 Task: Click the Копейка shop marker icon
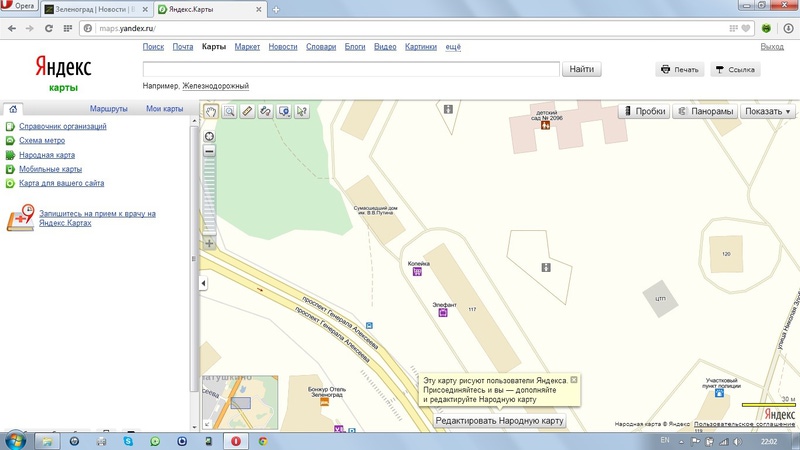tap(417, 272)
